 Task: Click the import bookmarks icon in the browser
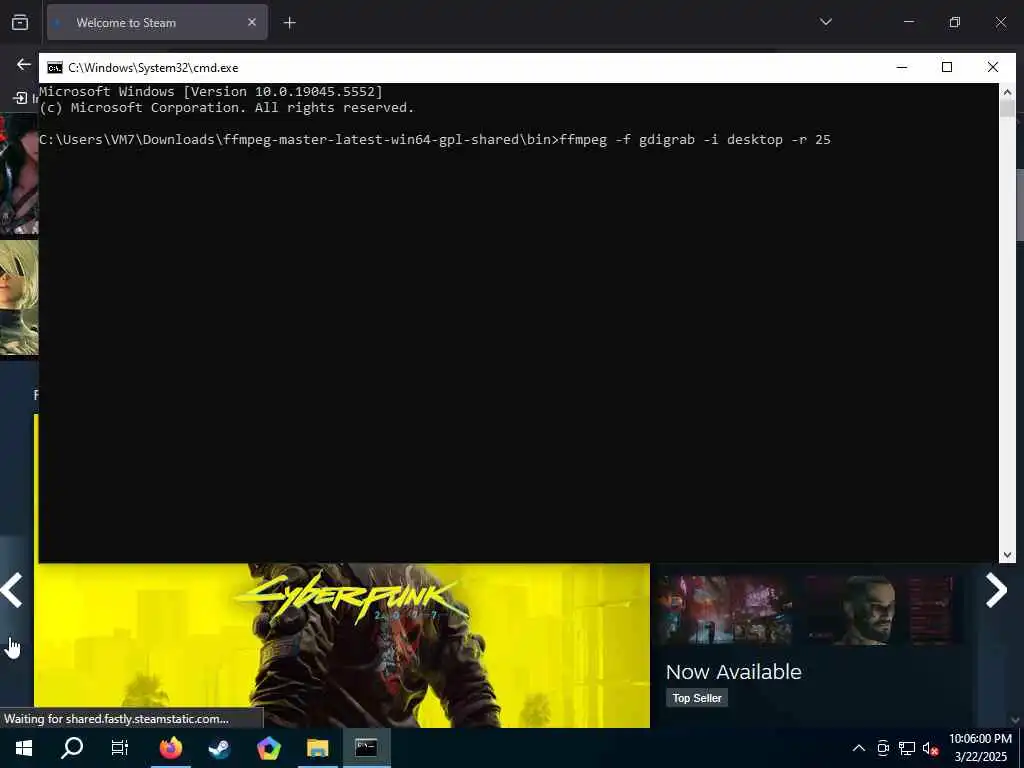point(20,98)
